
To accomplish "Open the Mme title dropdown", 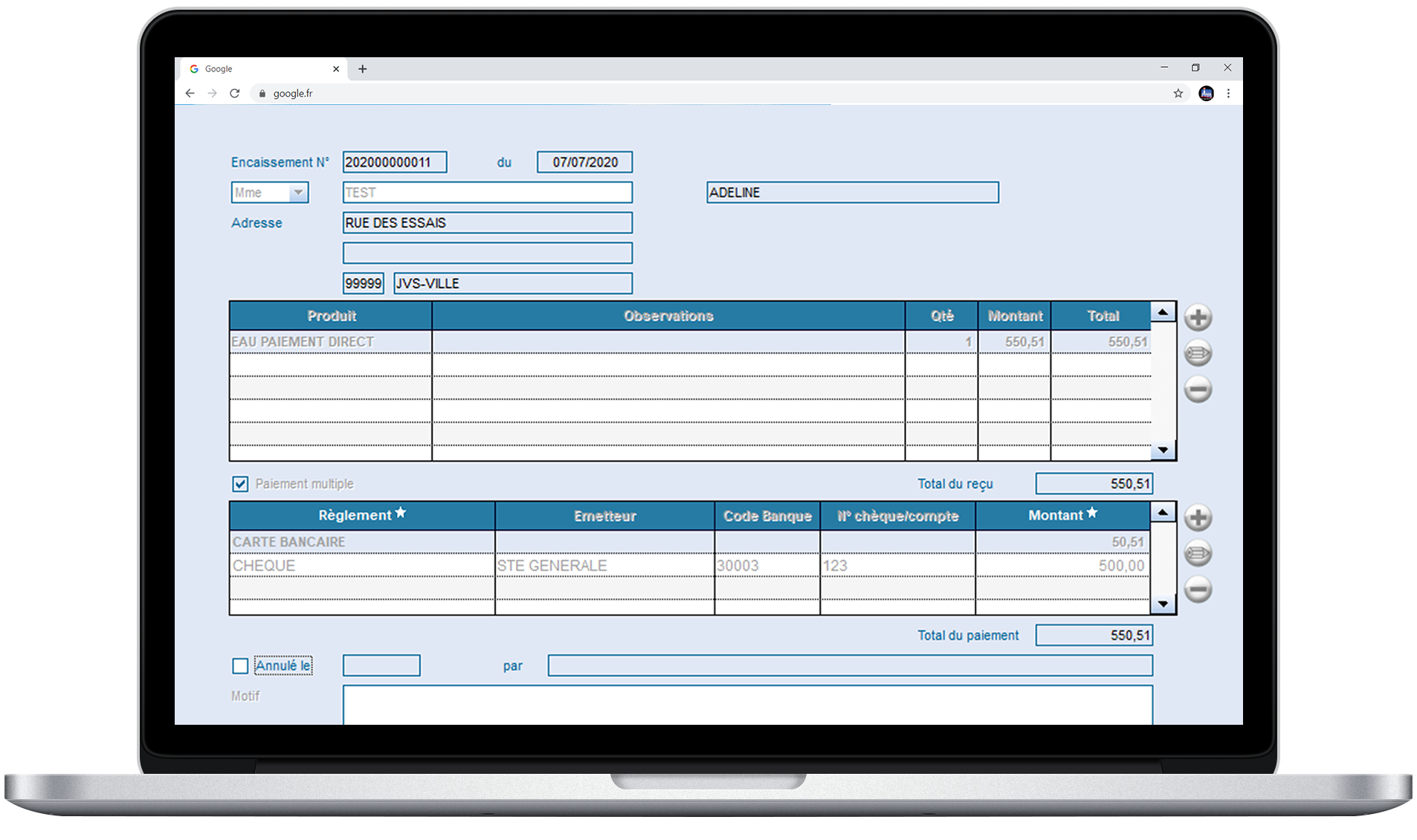I will point(299,192).
